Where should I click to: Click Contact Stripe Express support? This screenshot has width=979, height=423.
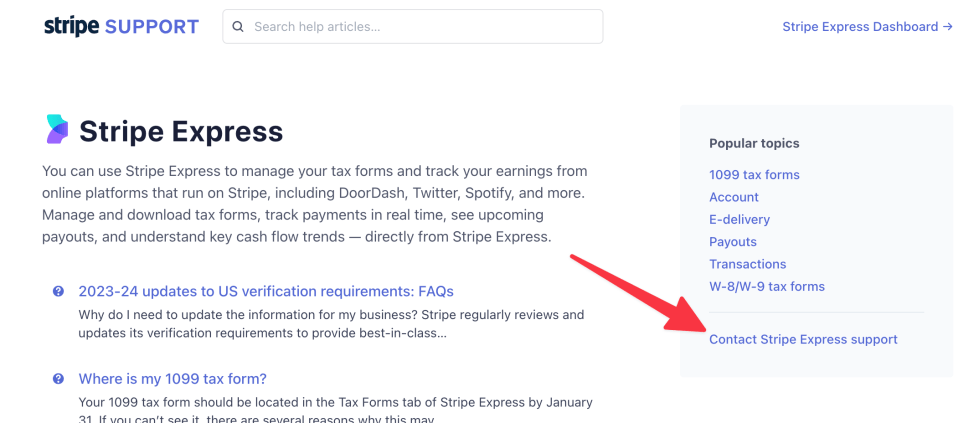tap(803, 339)
